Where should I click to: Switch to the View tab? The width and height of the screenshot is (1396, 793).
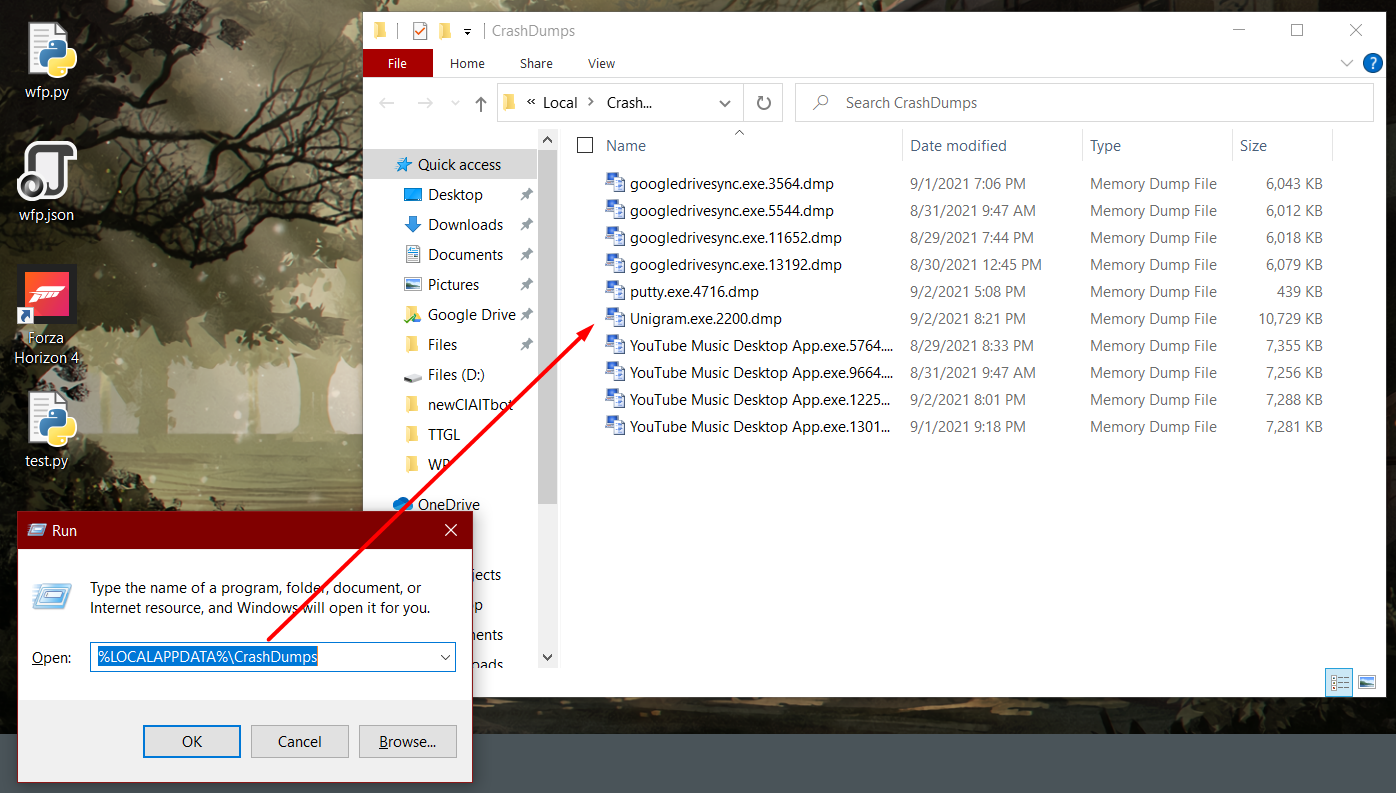tap(601, 63)
